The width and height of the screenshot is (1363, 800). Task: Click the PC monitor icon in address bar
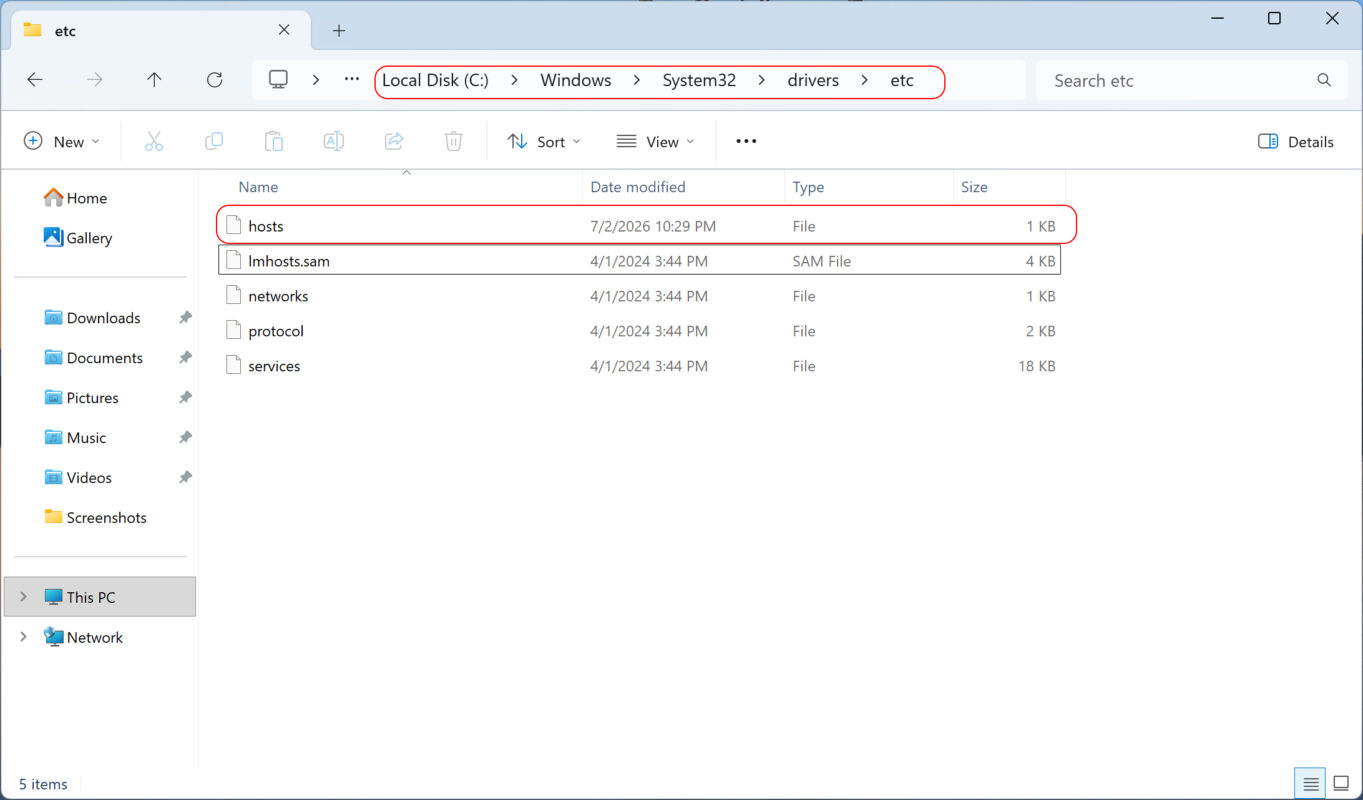[278, 80]
